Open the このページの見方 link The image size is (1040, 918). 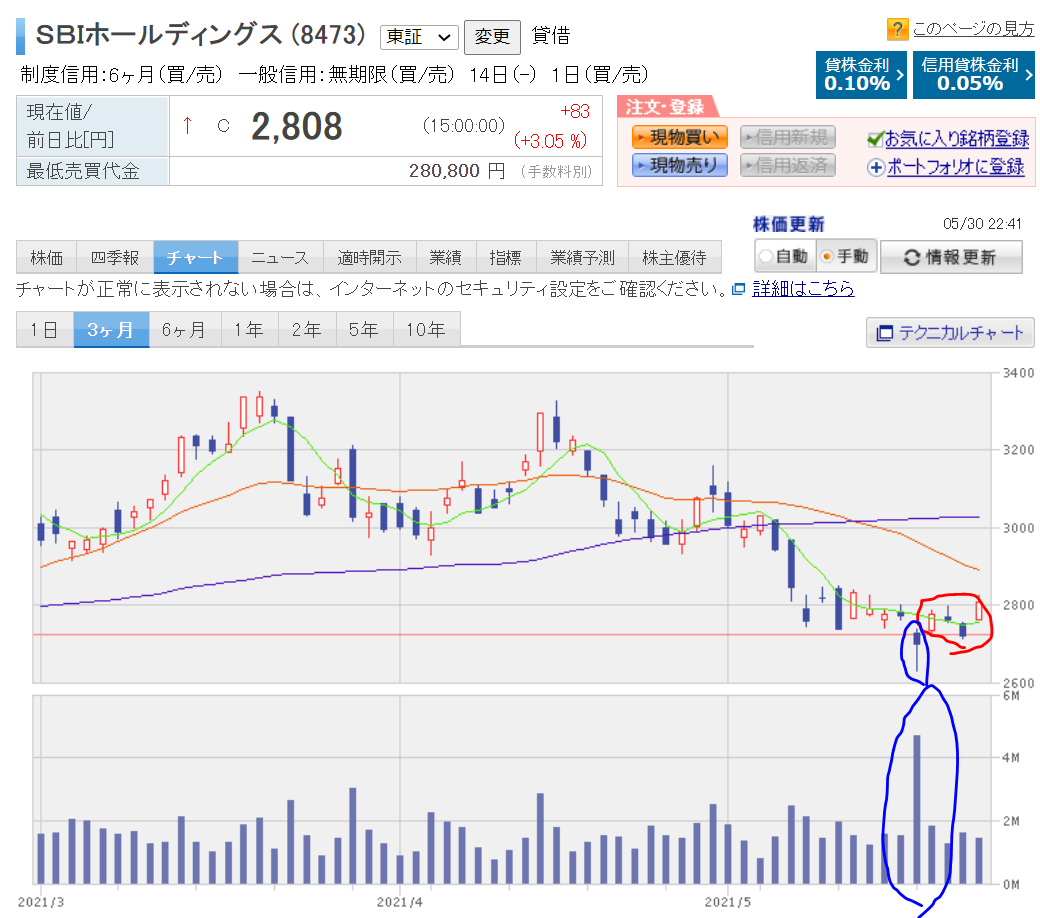[x=973, y=29]
